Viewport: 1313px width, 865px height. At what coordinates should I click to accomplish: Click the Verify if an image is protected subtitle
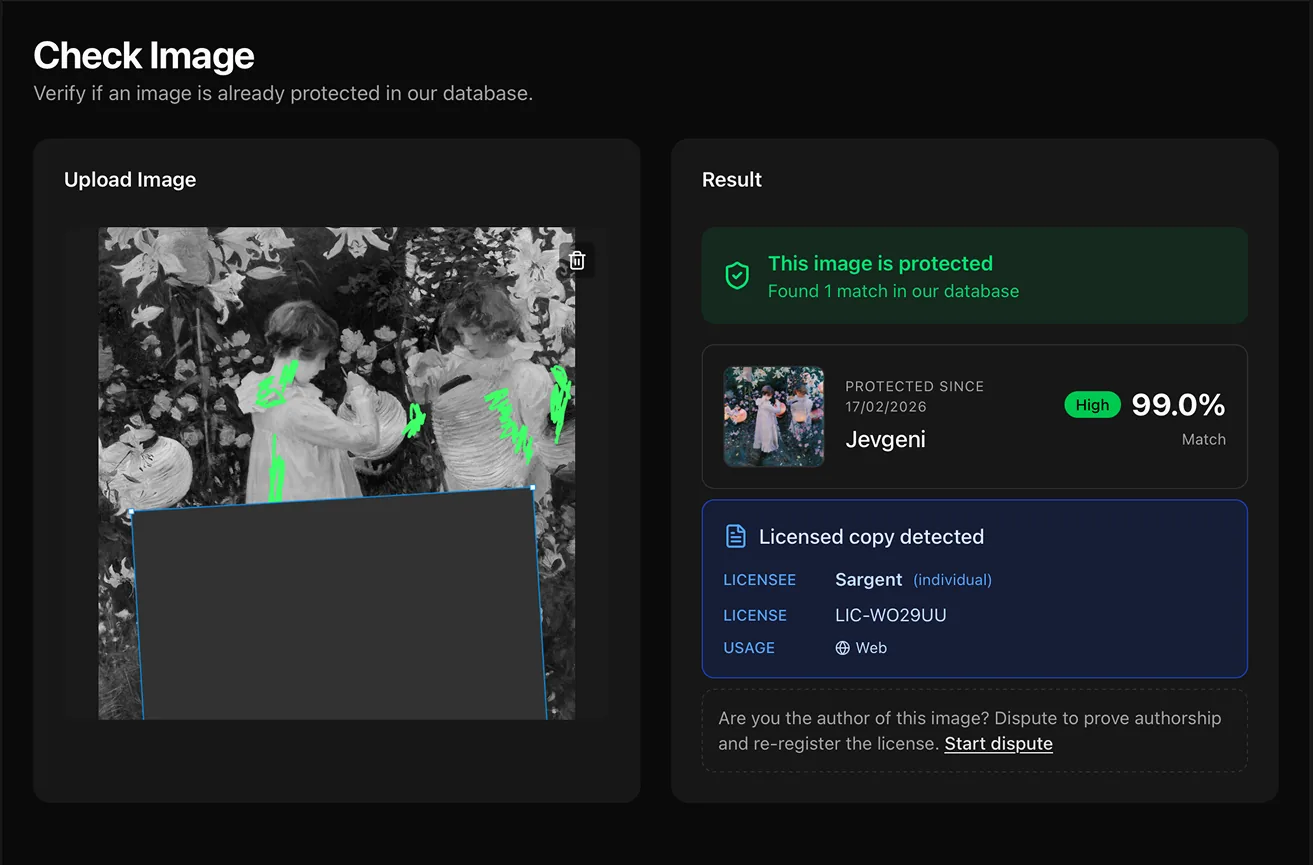(x=283, y=93)
